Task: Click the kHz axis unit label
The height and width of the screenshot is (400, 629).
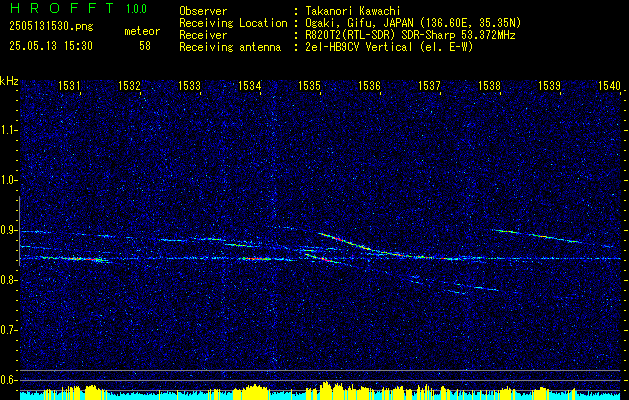Action: coord(9,81)
